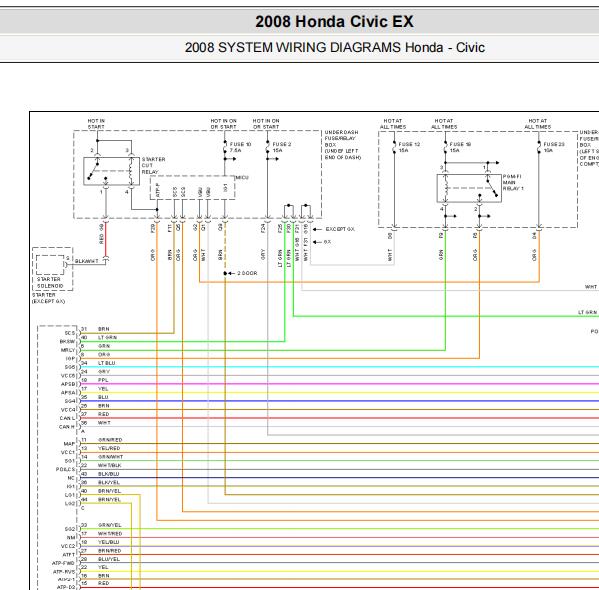The width and height of the screenshot is (599, 590).
Task: Select the PGM-FI Main Relay 1 symbol
Action: pyautogui.click(x=469, y=188)
